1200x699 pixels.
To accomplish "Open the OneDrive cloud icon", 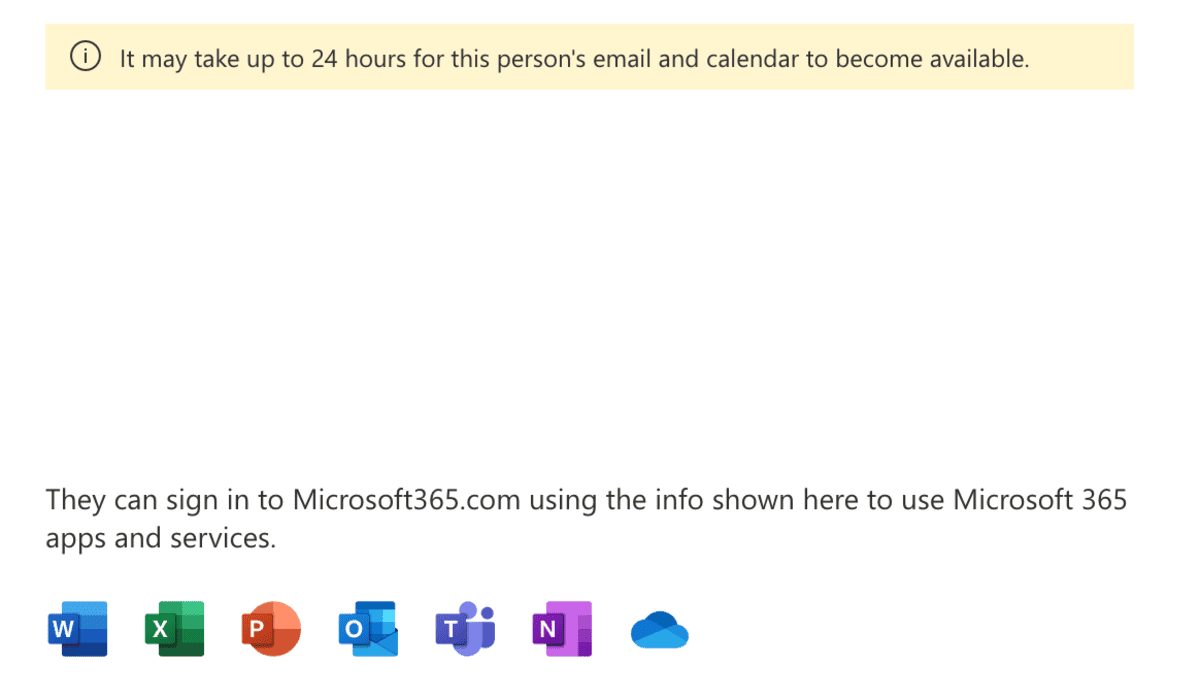I will 658,628.
